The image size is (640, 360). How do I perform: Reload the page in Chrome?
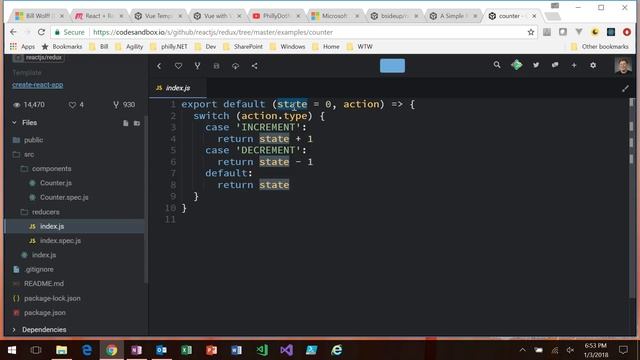pos(41,32)
